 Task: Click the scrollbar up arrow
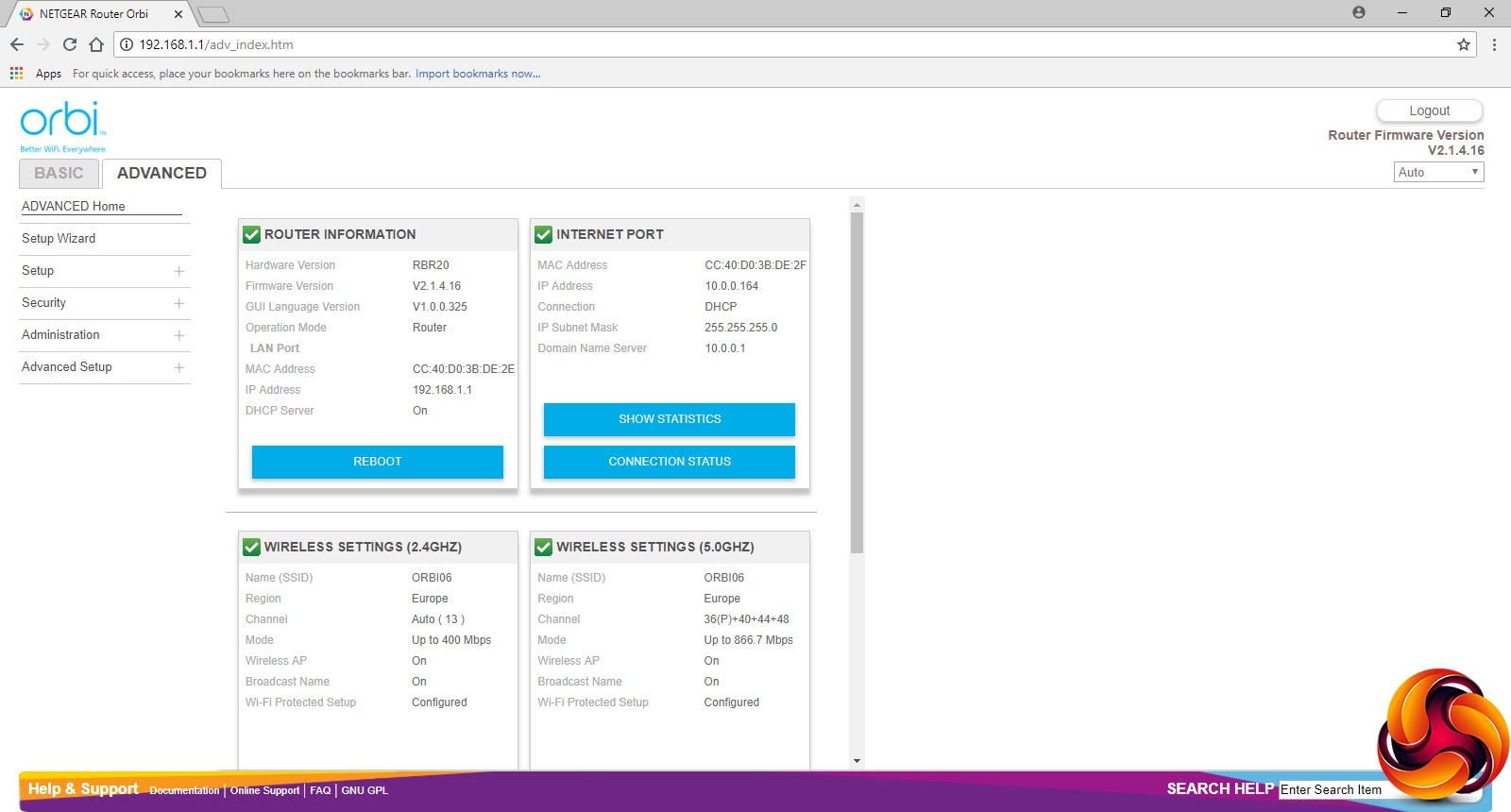[x=857, y=204]
